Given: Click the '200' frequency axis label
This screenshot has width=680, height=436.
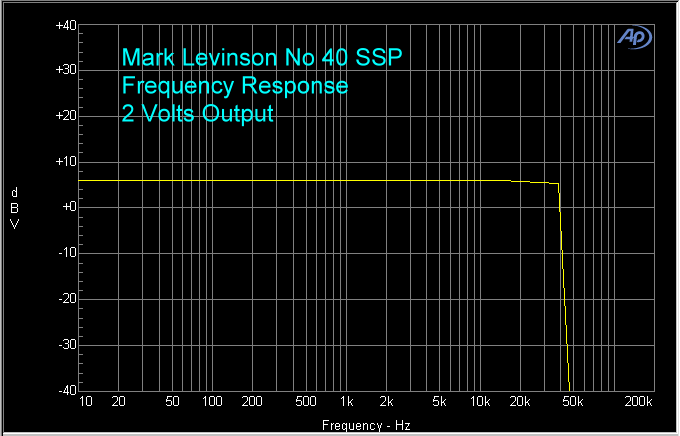Looking at the screenshot, I should pyautogui.click(x=252, y=402).
